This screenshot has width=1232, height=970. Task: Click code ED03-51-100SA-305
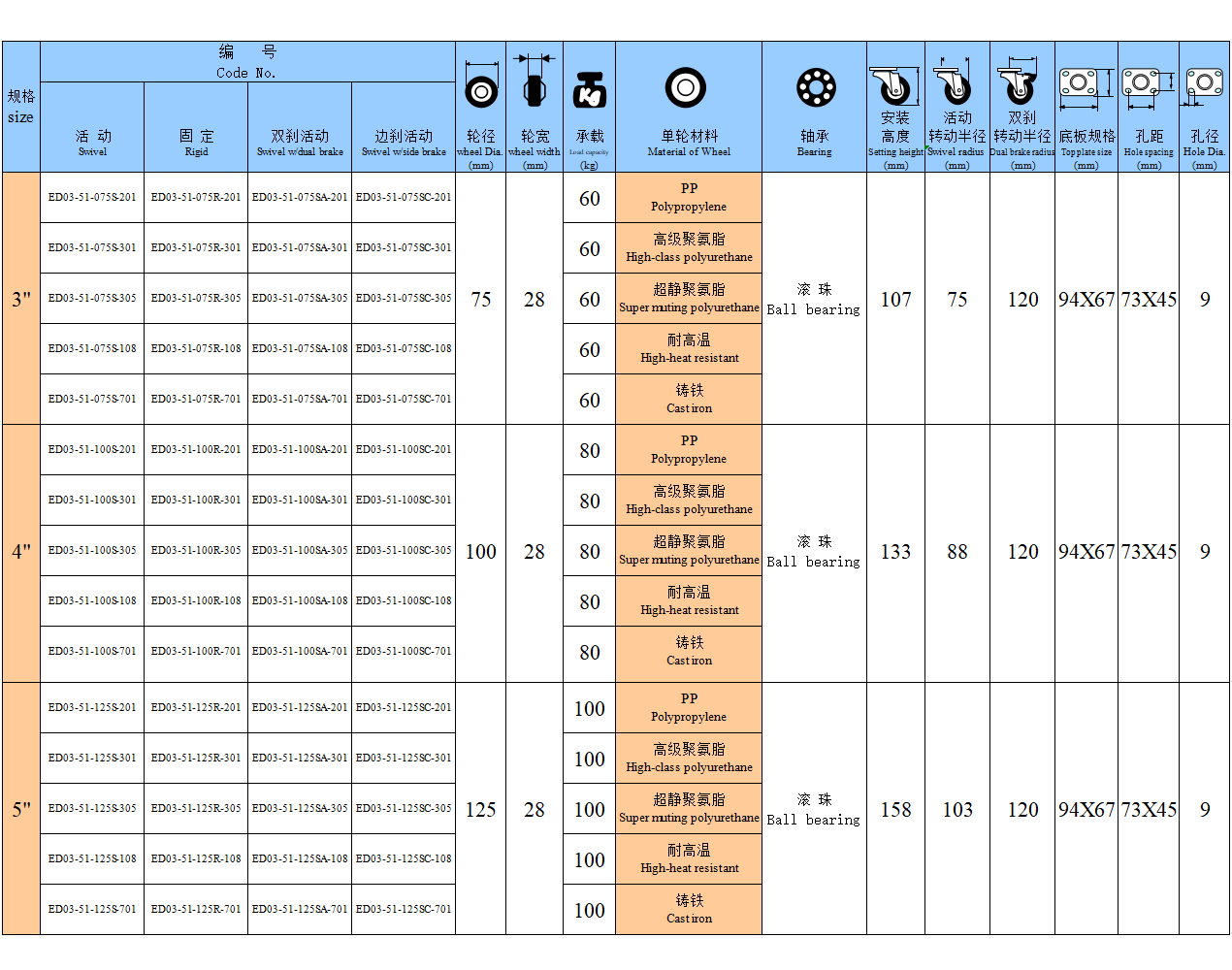(x=300, y=550)
